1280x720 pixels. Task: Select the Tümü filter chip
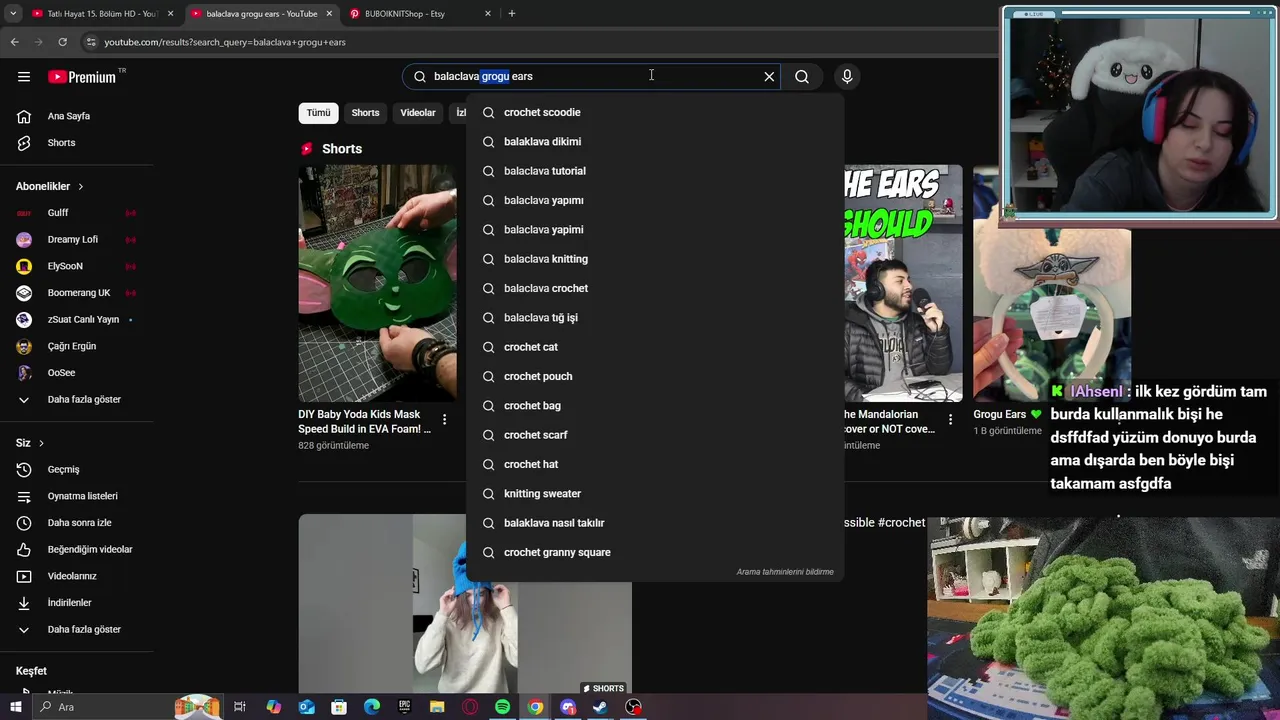coord(318,113)
